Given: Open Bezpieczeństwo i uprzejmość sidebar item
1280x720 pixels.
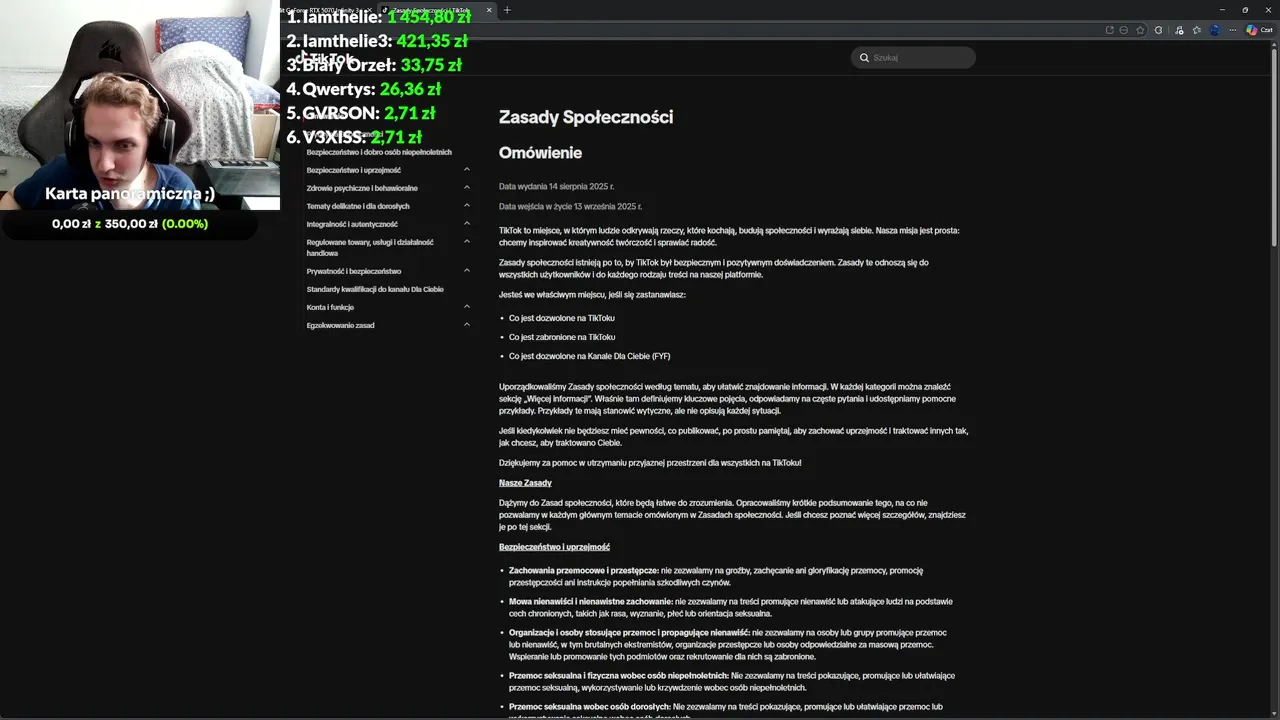Looking at the screenshot, I should pos(353,170).
